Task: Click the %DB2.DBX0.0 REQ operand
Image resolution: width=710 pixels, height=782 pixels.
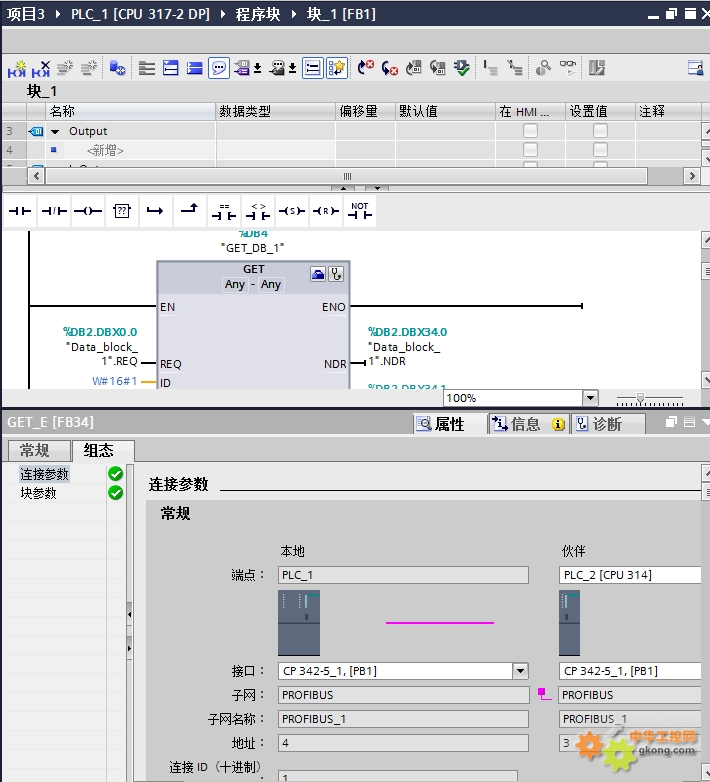Action: tap(100, 332)
